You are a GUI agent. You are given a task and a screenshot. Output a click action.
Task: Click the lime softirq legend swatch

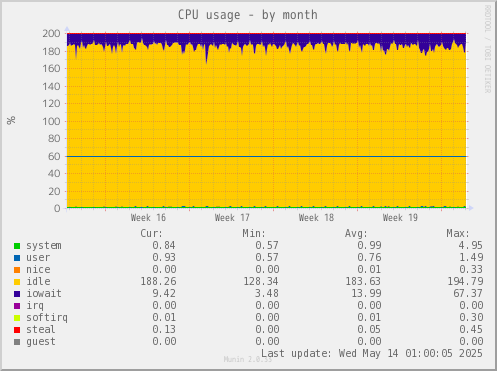(17, 318)
